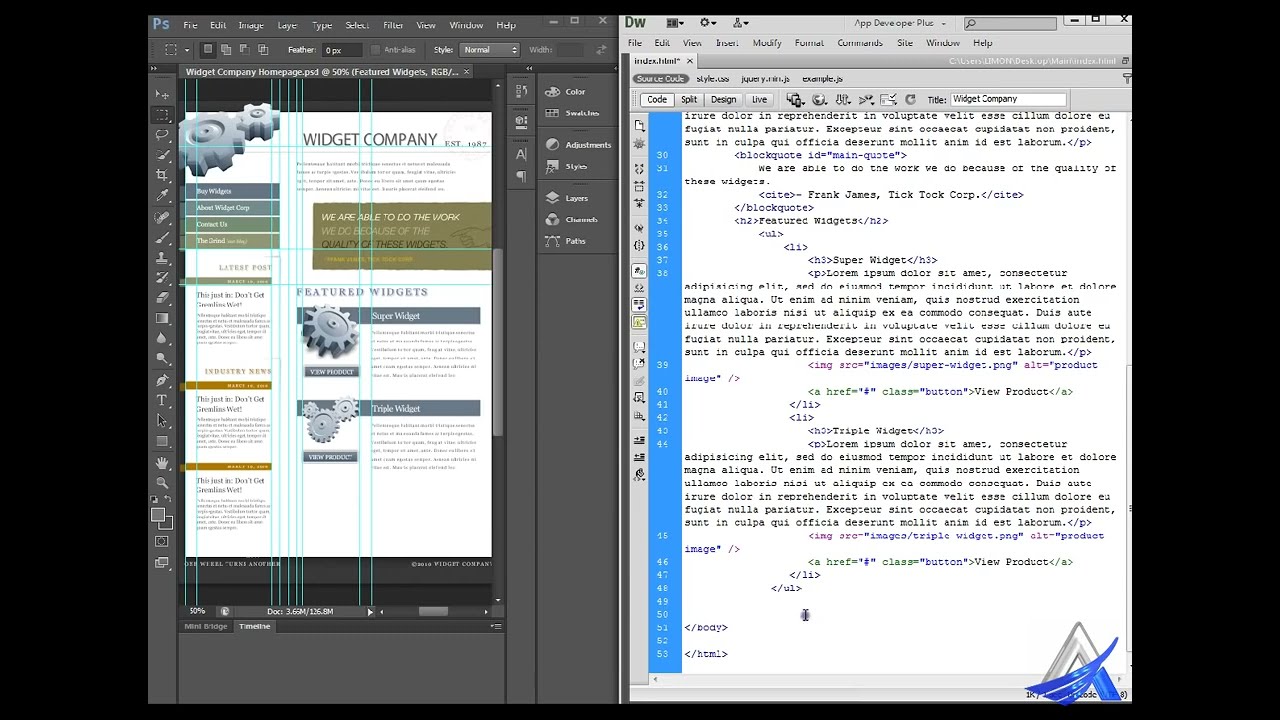Toggle Quick Mask mode in Photoshop

pos(162,541)
